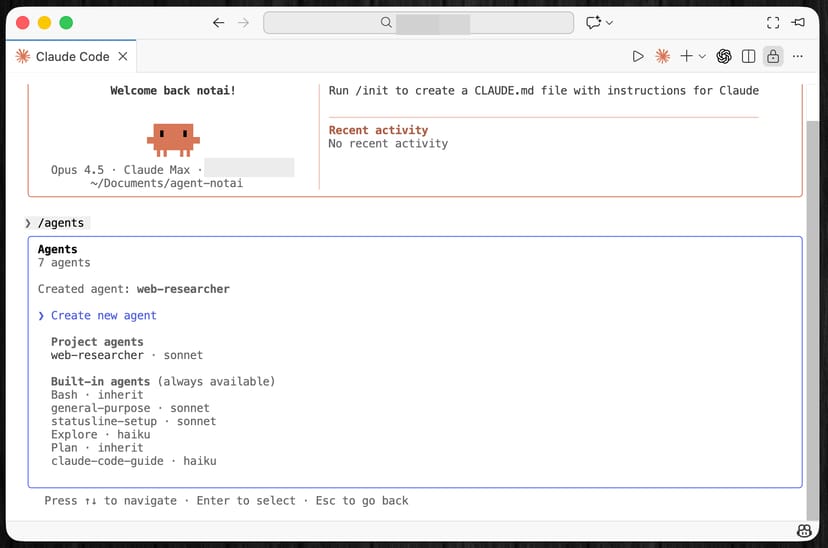Viewport: 828px width, 548px height.
Task: Toggle the panel icon at far right of title bar
Action: pos(798,23)
